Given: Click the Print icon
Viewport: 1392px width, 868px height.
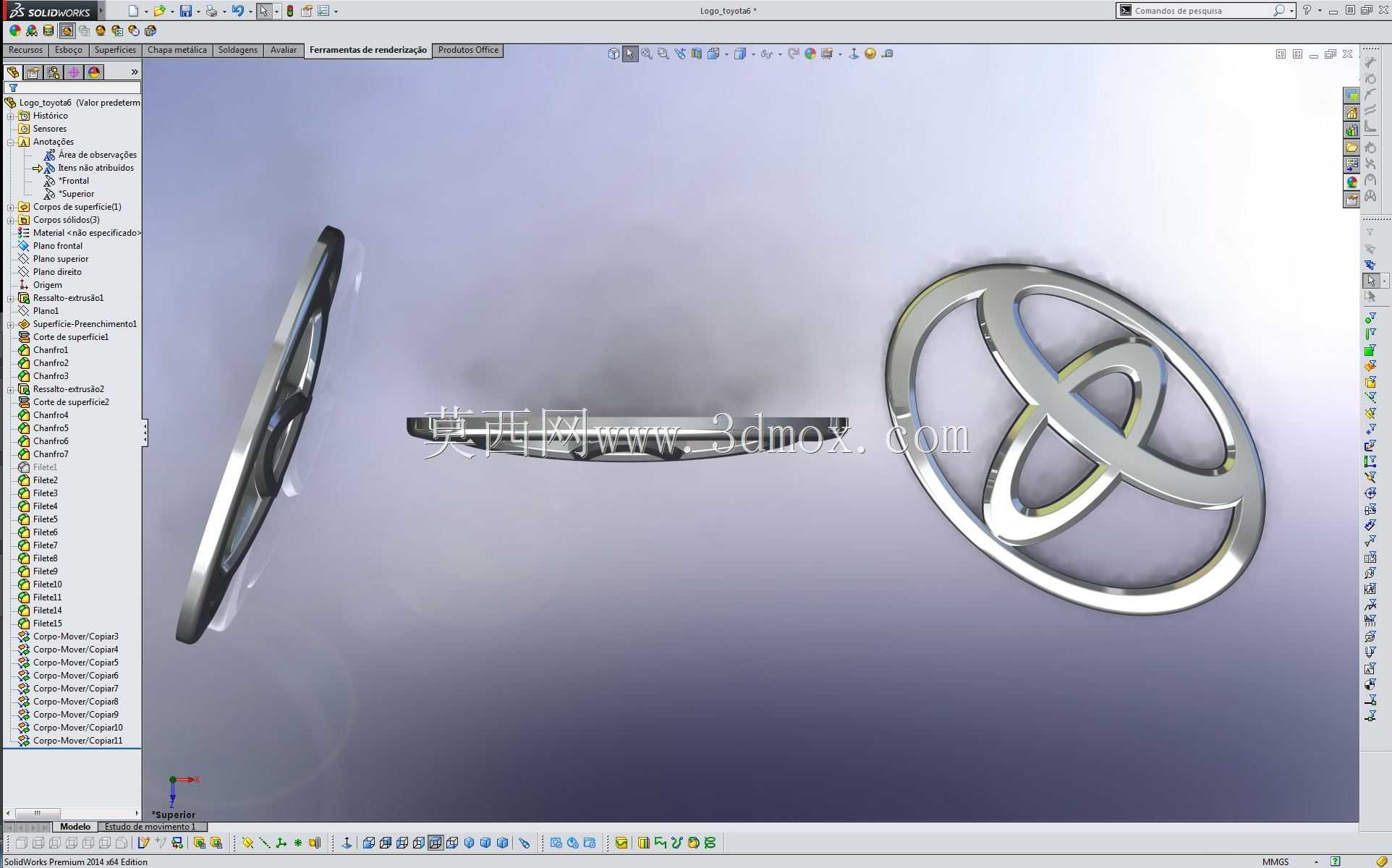Looking at the screenshot, I should point(211,11).
